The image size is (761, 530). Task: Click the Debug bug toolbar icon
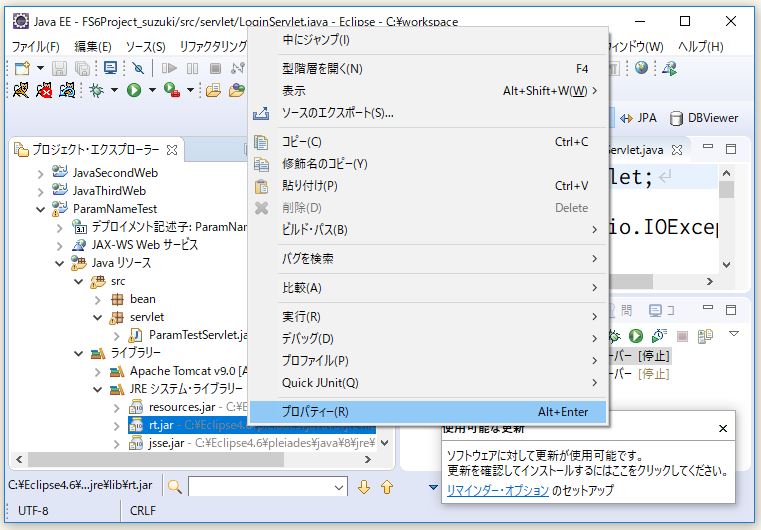point(97,90)
